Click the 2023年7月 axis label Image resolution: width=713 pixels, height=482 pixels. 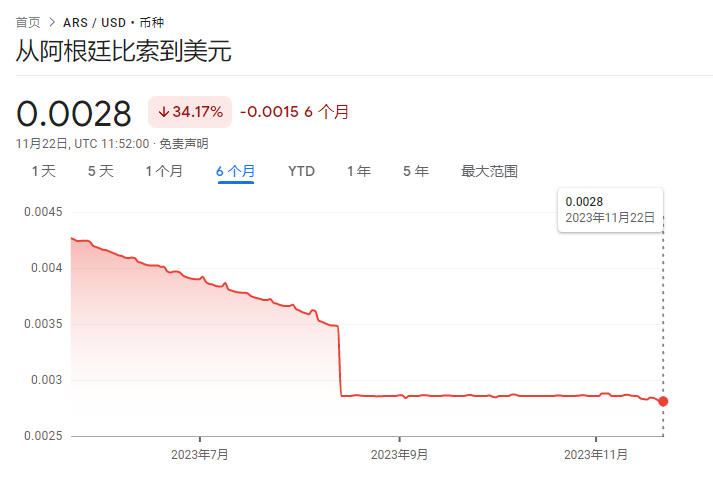pos(200,455)
